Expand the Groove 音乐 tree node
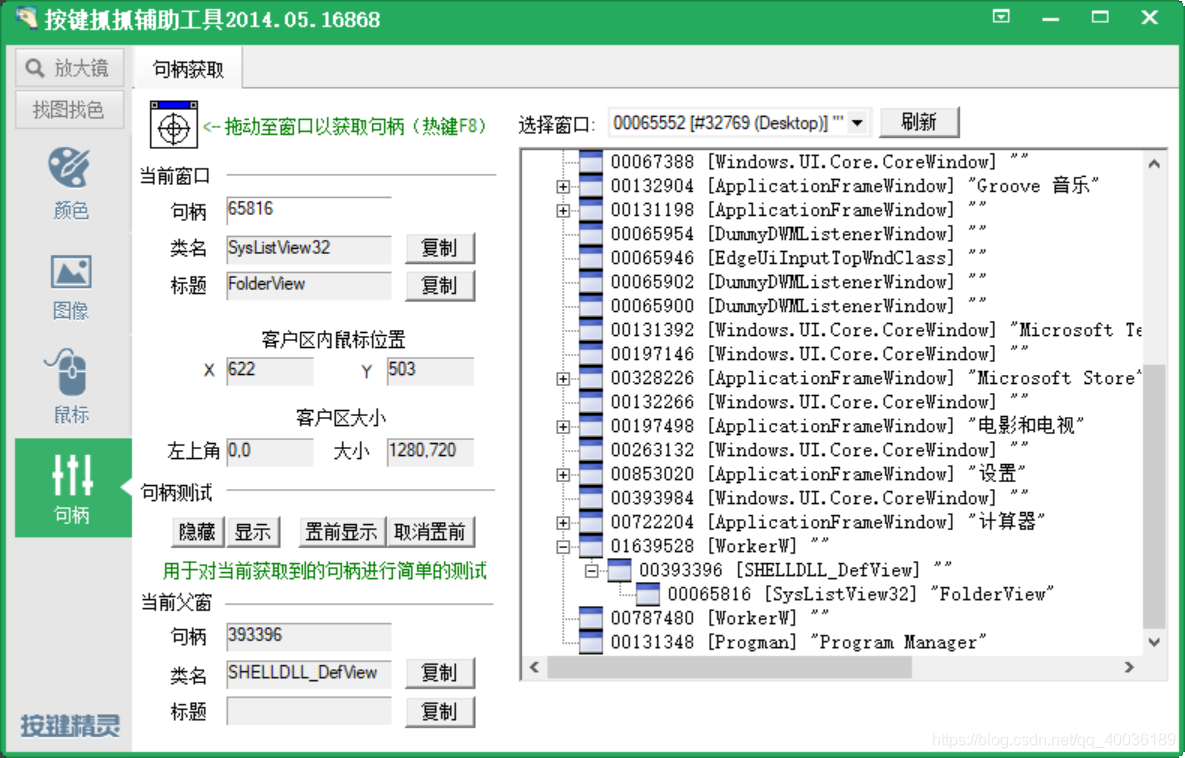Viewport: 1185px width, 758px height. coord(565,186)
